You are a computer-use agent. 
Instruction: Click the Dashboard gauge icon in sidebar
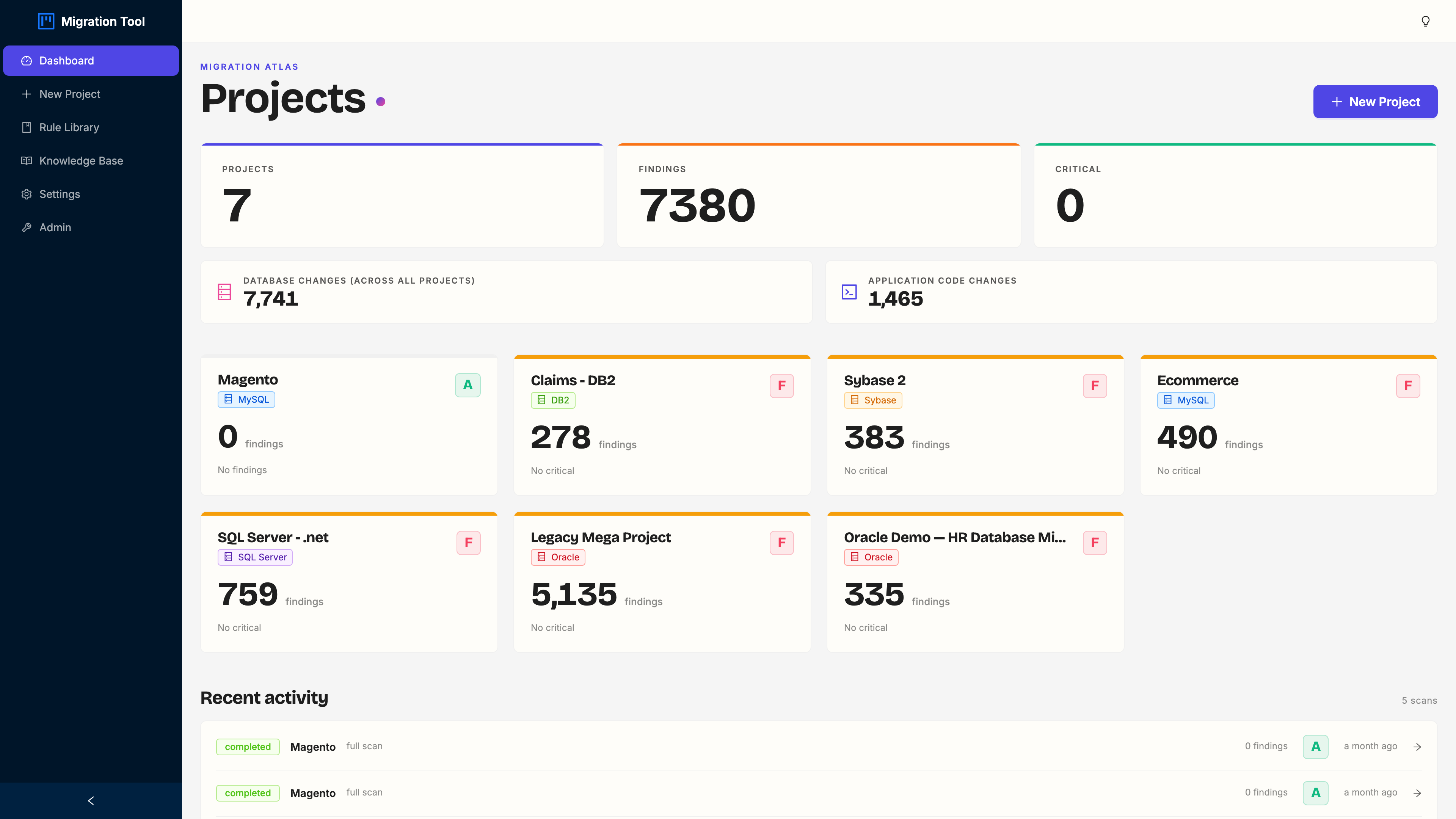pyautogui.click(x=27, y=61)
